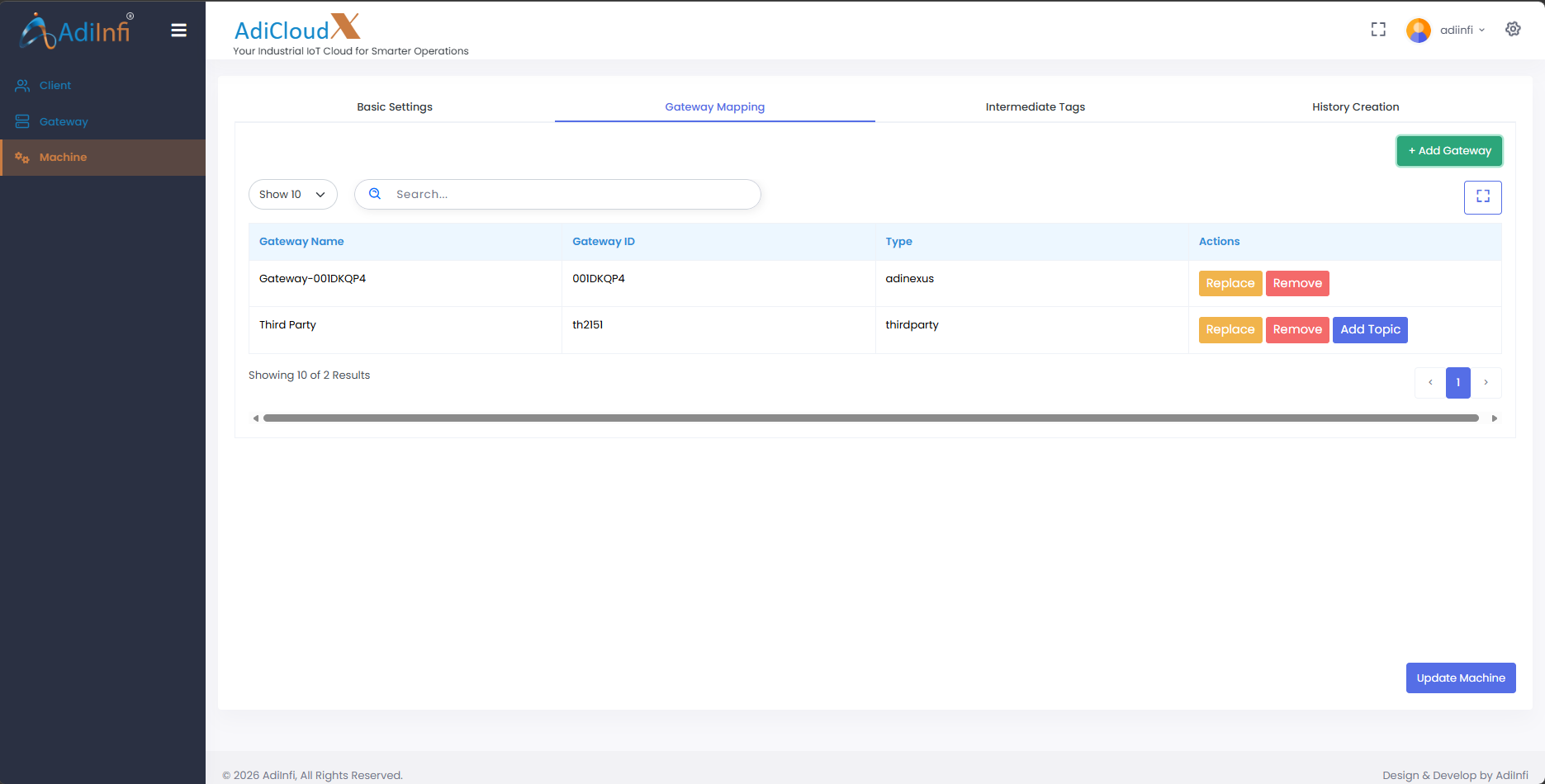Click the fullscreen icon in top header
This screenshot has width=1545, height=784.
coord(1378,30)
